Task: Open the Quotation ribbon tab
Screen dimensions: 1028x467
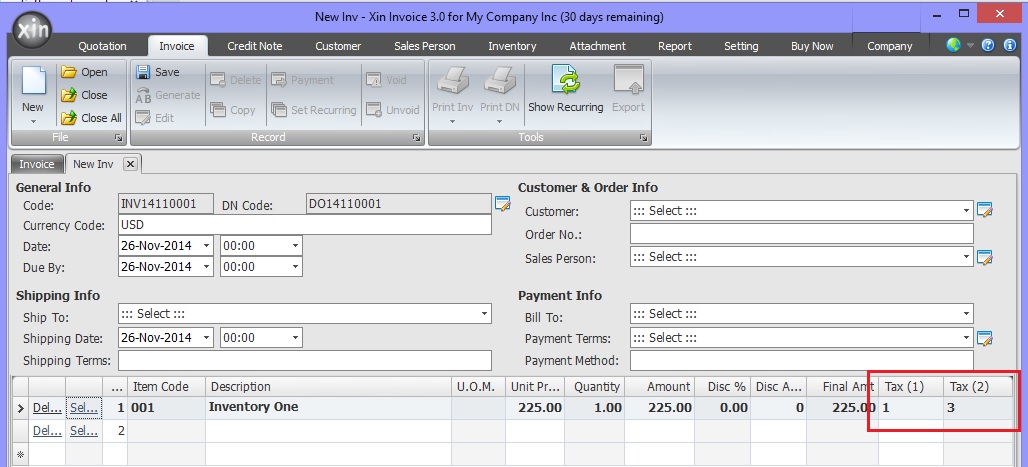Action: point(102,46)
